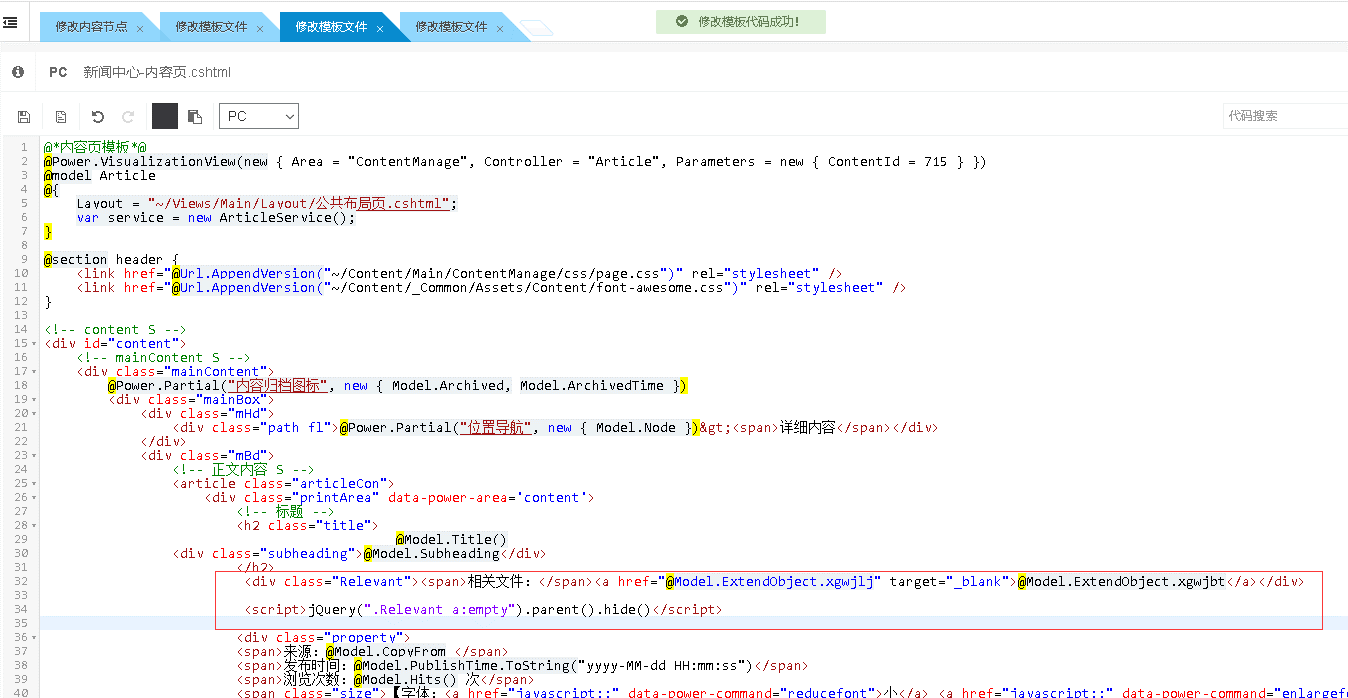1348x698 pixels.
Task: Click the clipboard paste icon
Action: [x=195, y=117]
